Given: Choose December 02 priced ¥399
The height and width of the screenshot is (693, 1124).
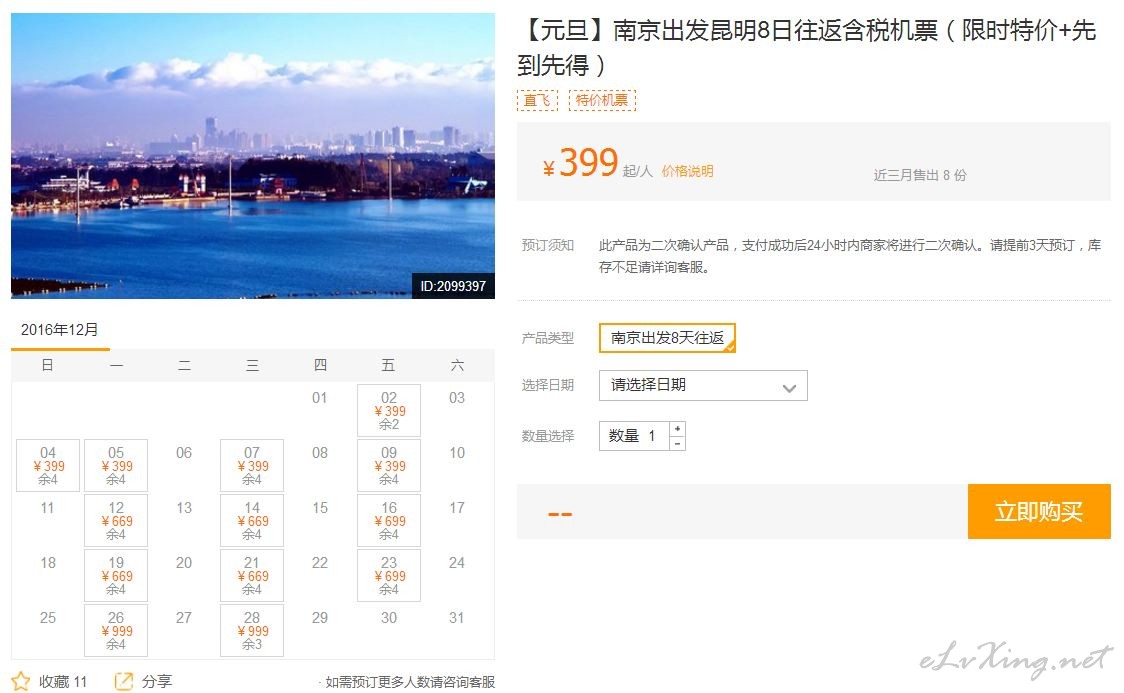Looking at the screenshot, I should (x=389, y=411).
